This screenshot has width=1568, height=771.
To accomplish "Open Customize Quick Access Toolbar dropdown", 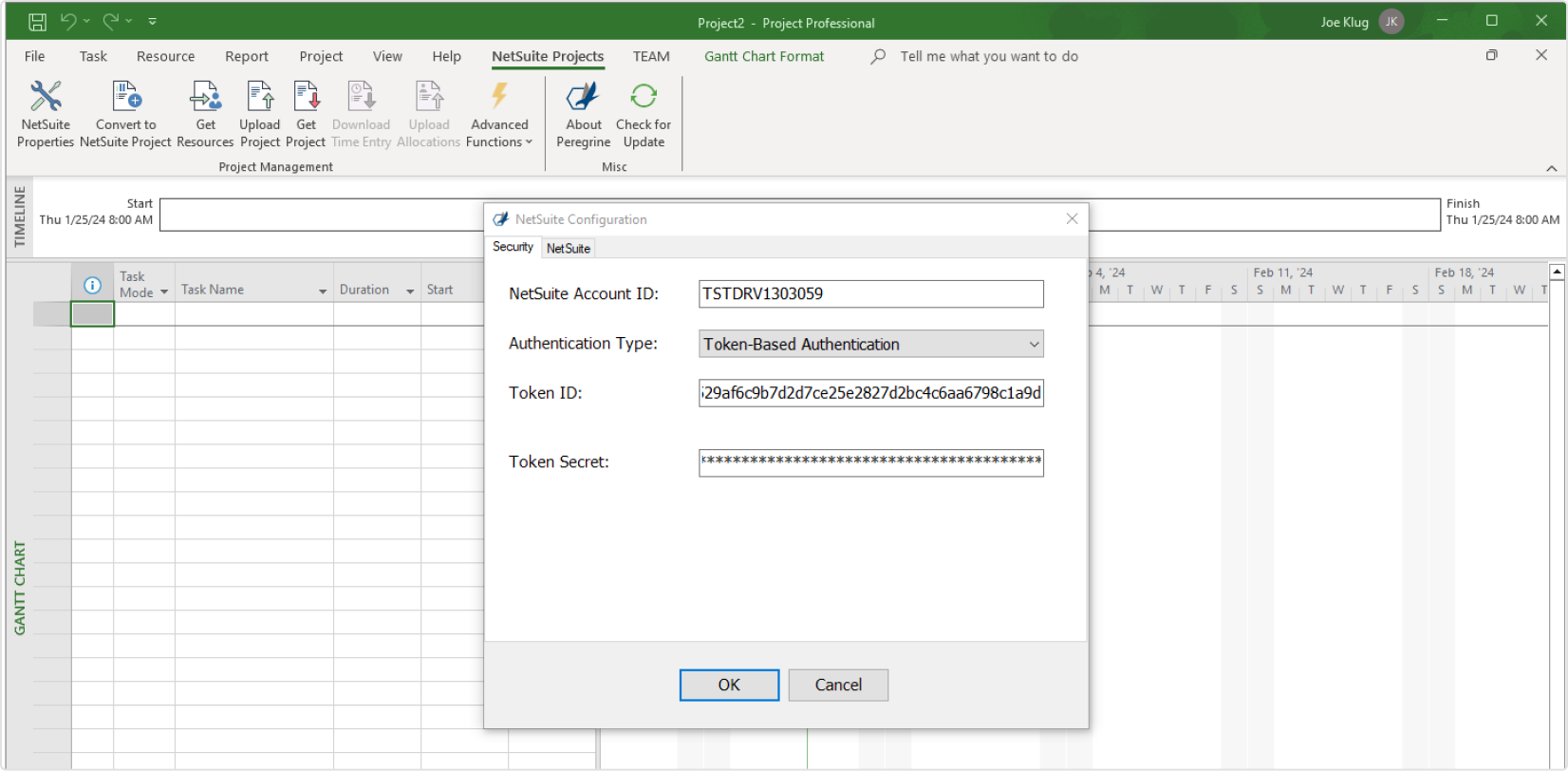I will pyautogui.click(x=152, y=21).
